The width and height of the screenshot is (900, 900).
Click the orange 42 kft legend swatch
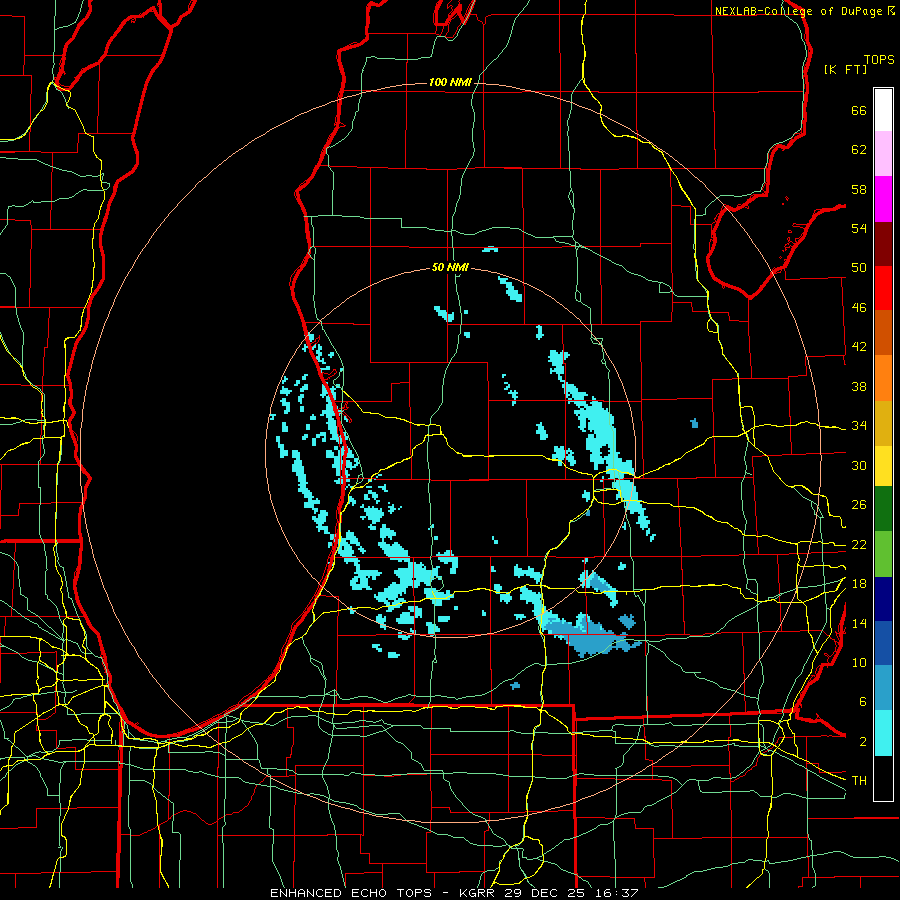[x=883, y=378]
